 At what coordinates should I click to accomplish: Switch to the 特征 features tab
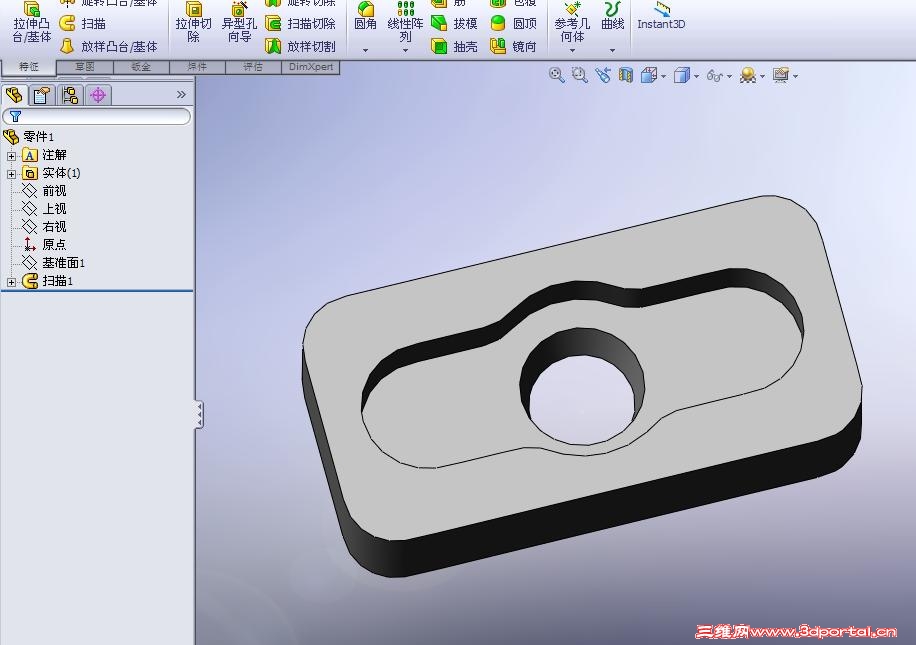pyautogui.click(x=29, y=67)
